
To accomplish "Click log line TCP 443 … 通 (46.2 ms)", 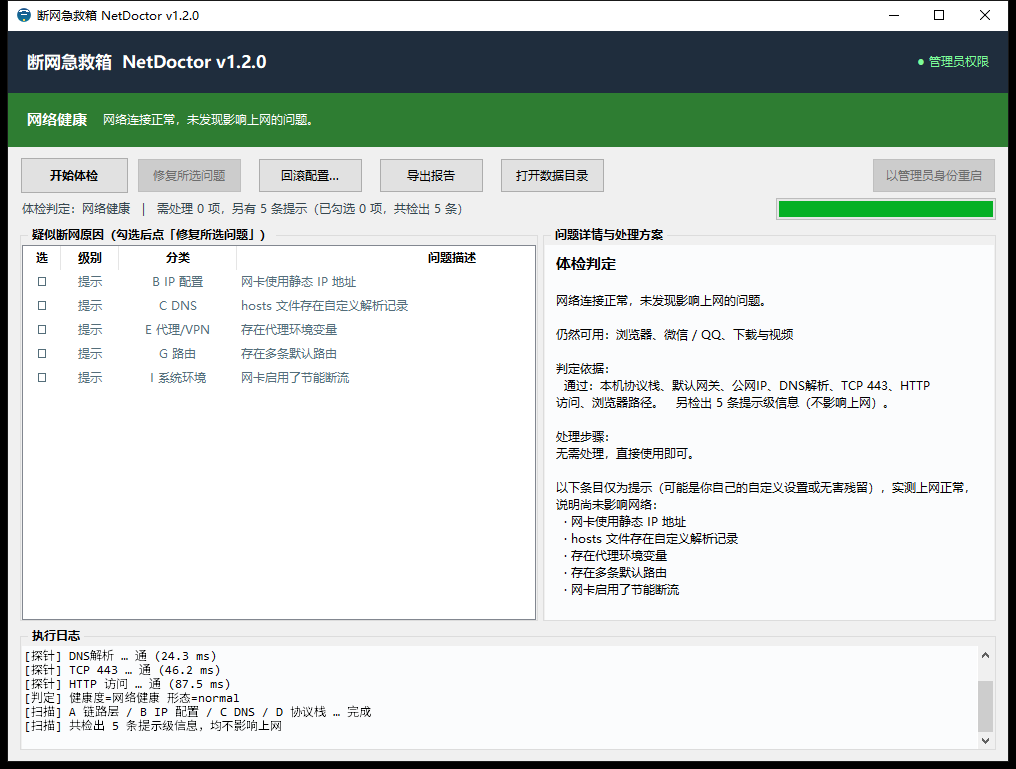I will [122, 670].
